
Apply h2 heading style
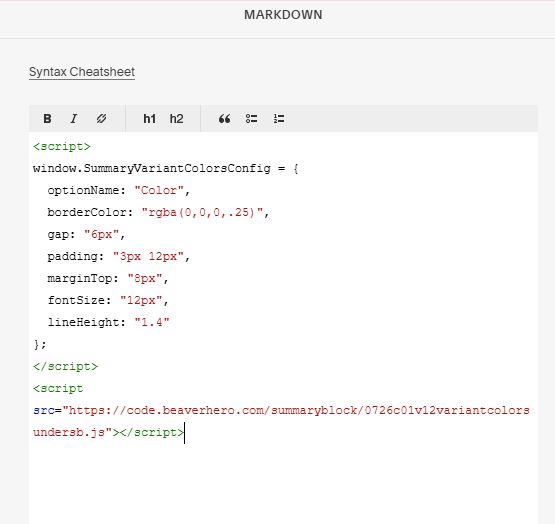[x=176, y=119]
